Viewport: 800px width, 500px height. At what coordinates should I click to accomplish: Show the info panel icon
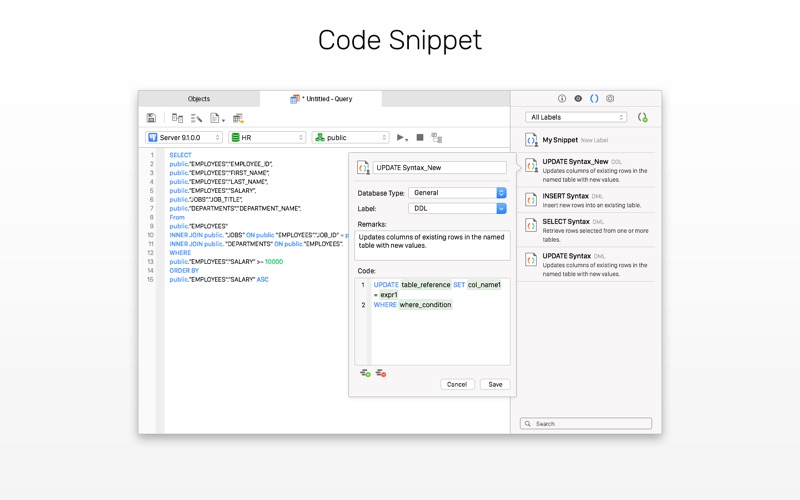click(562, 98)
